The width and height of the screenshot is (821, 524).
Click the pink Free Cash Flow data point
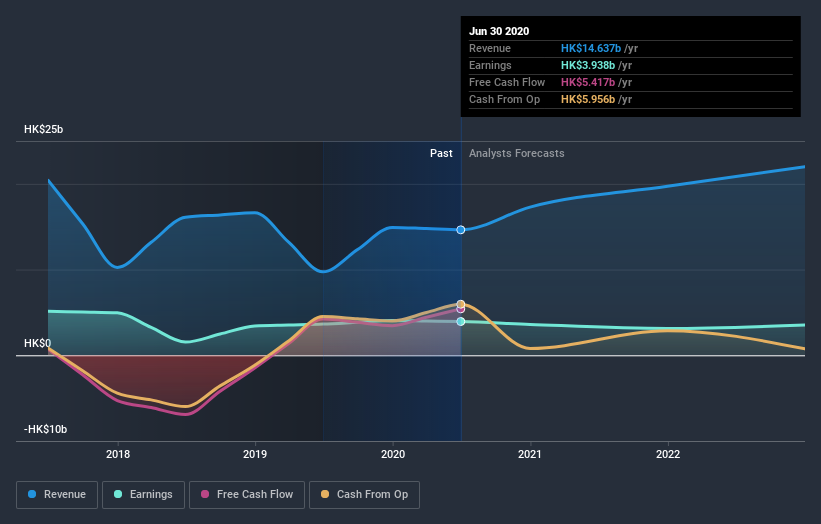[461, 310]
